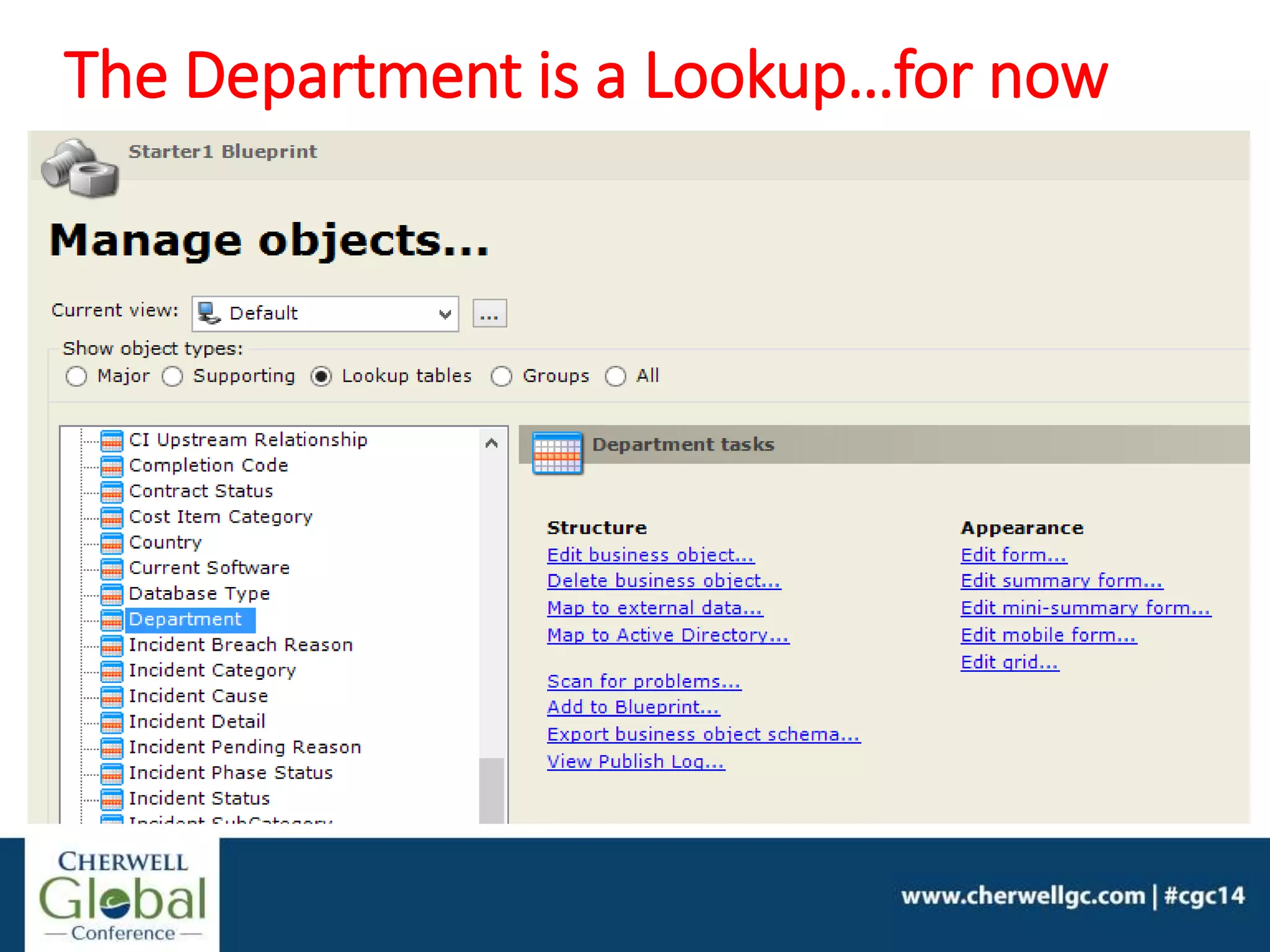Screen dimensions: 1270x952
Task: Click the Department row's table icon
Action: click(x=112, y=619)
